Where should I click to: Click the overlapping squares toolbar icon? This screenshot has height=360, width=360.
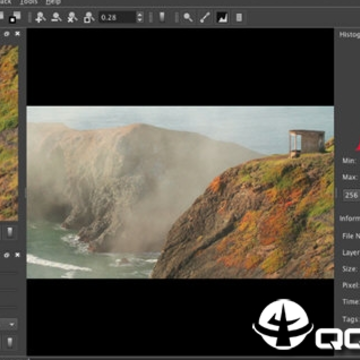click(x=15, y=17)
